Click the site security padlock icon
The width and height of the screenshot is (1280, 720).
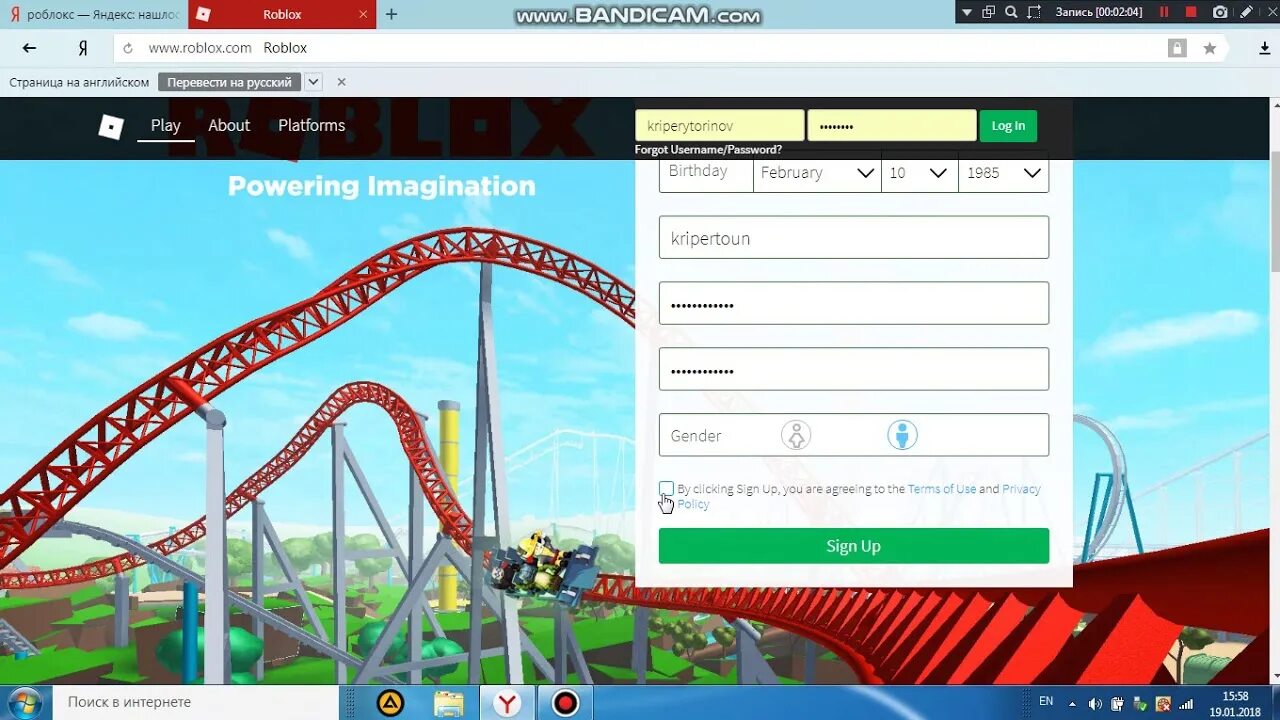1177,48
